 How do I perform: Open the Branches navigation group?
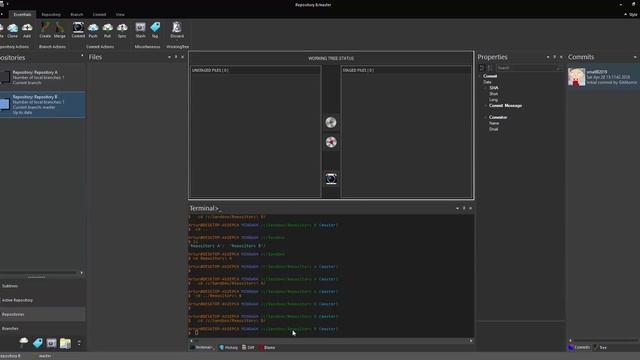tap(42, 329)
